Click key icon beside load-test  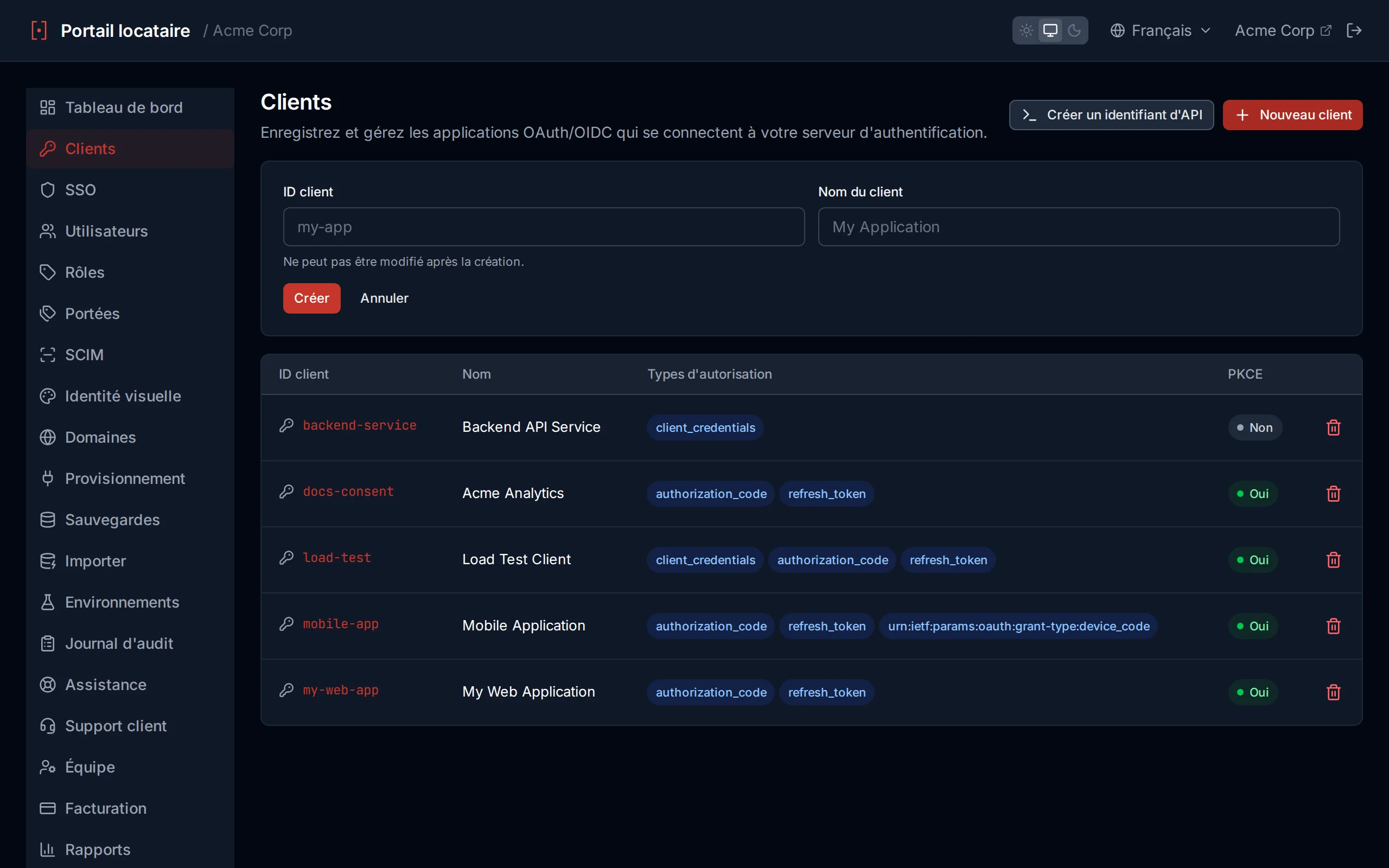tap(286, 558)
